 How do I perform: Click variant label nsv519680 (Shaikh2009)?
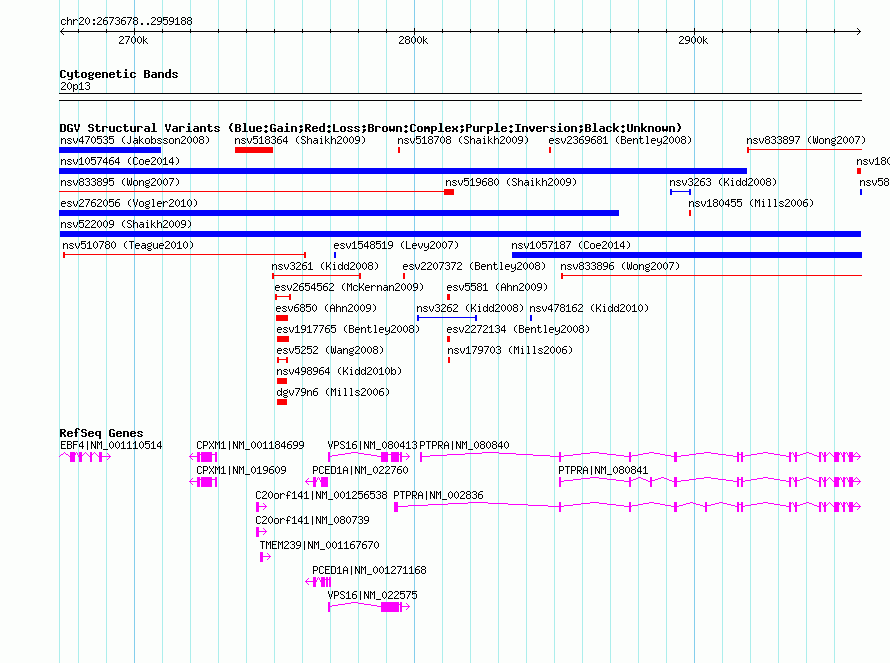coord(511,182)
